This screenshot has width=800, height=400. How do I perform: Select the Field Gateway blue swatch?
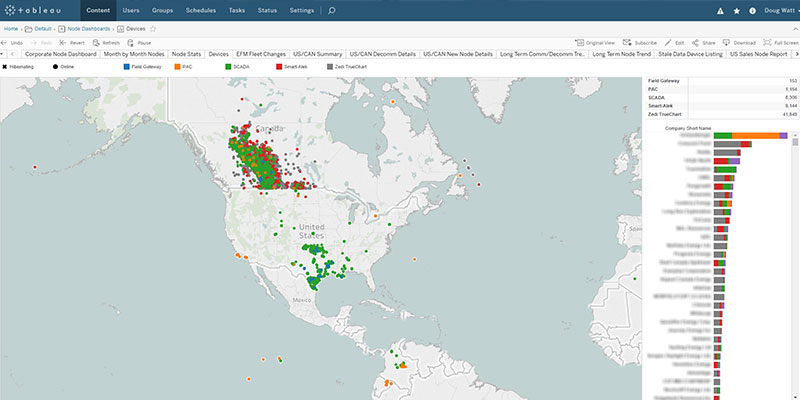tap(127, 66)
